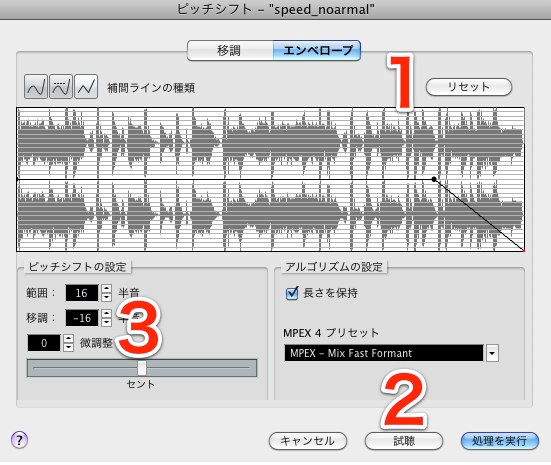This screenshot has height=465, width=551.
Task: Switch to the エンベロープ tab
Action: [317, 51]
